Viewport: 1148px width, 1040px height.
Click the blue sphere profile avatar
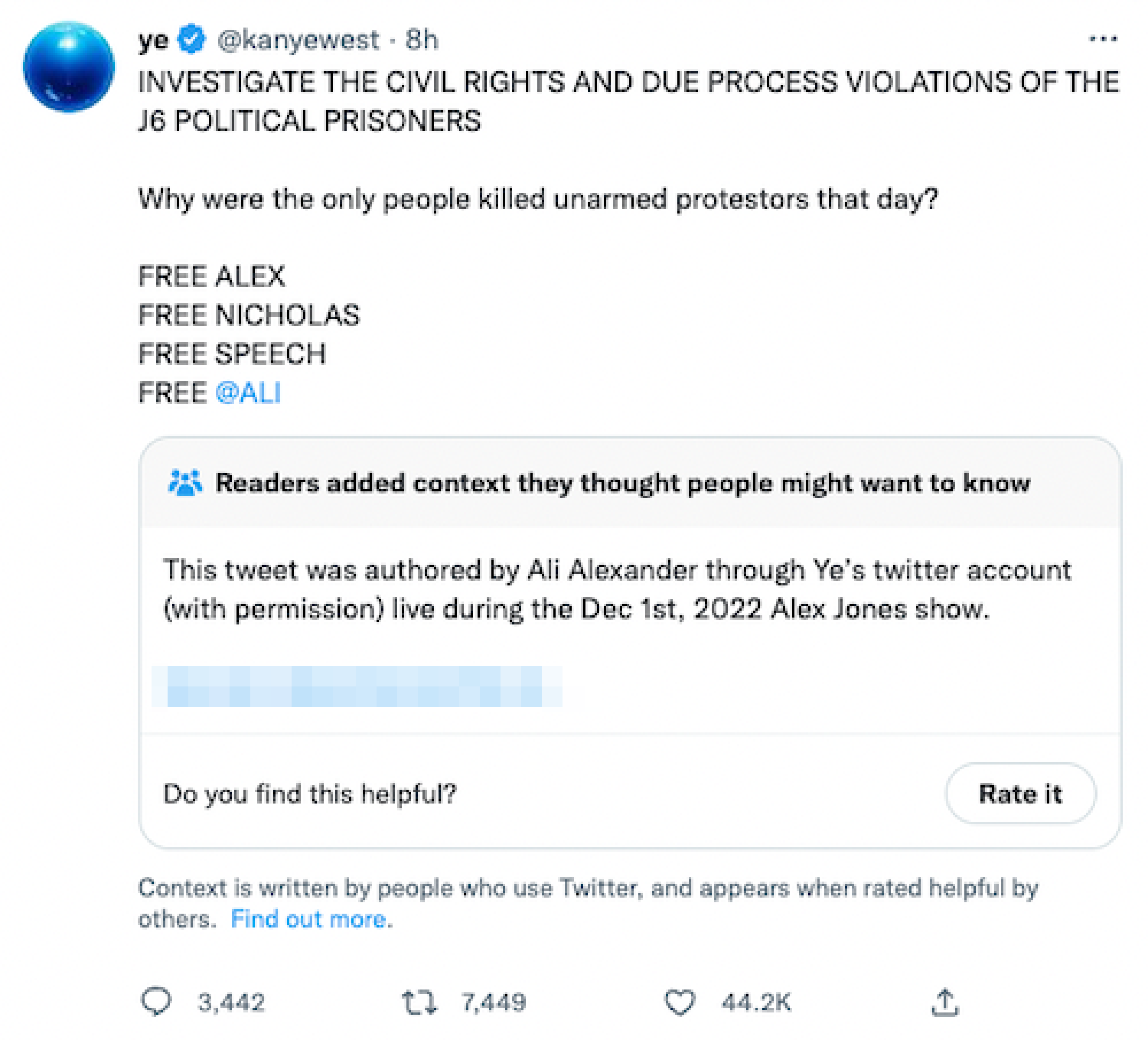(x=68, y=67)
